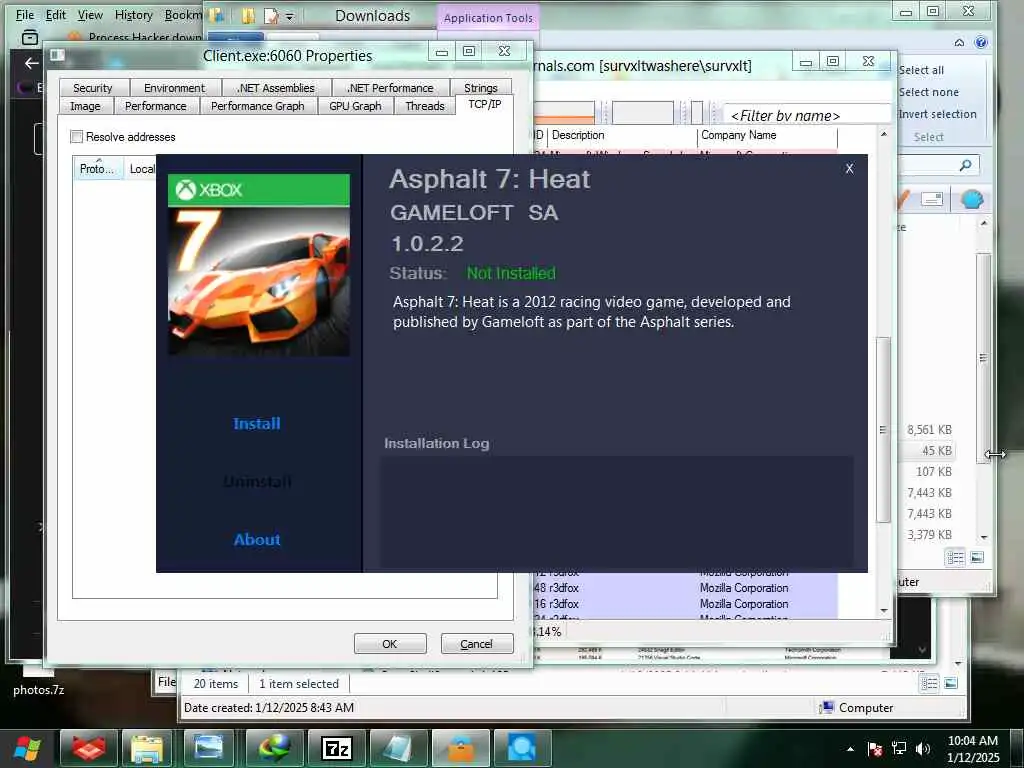Open the Help button in the Downloads window
The image size is (1024, 768).
tap(980, 42)
